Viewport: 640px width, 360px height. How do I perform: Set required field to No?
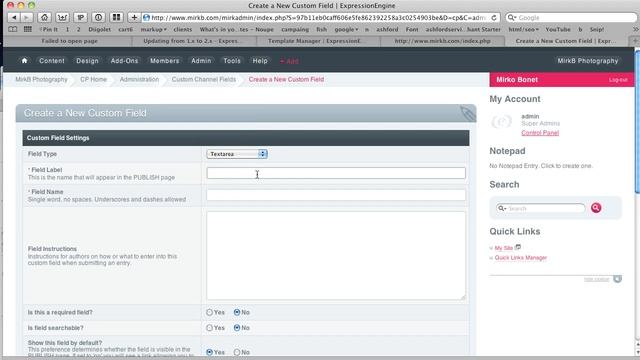tap(237, 312)
